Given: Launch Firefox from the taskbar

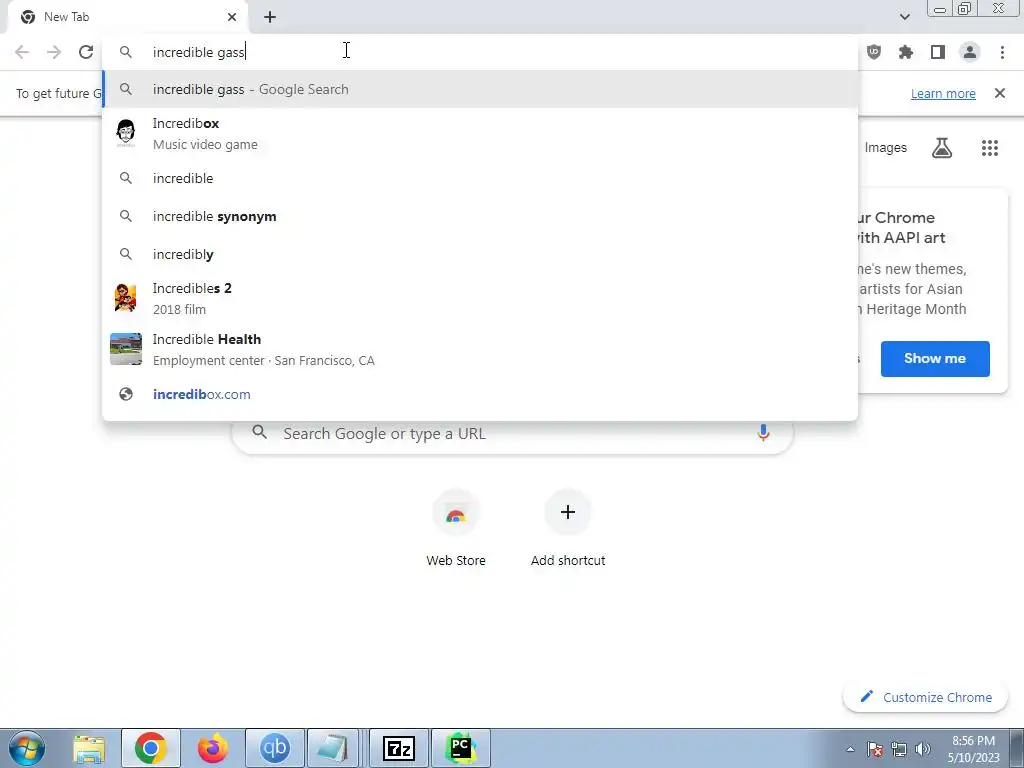Looking at the screenshot, I should (x=213, y=748).
